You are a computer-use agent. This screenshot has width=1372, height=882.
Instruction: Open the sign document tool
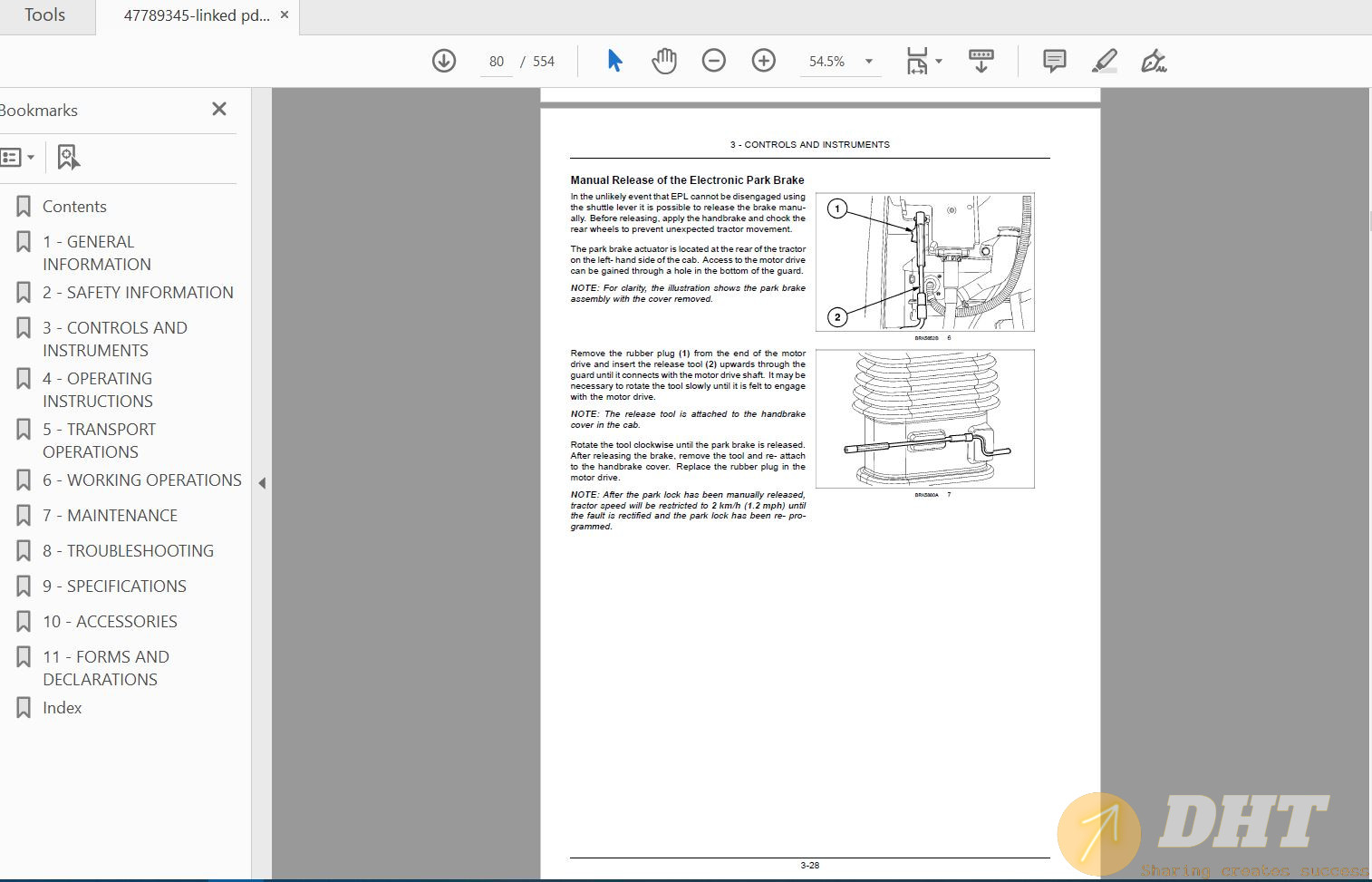click(1154, 61)
